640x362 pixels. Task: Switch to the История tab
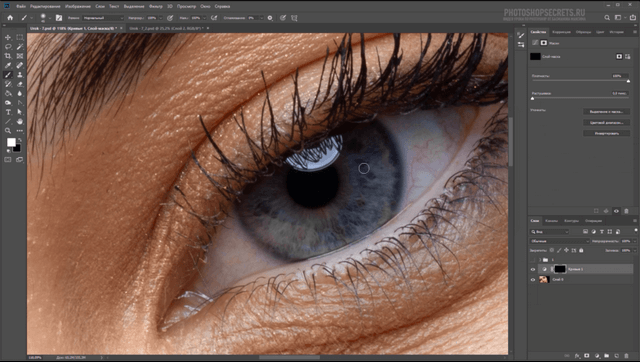616,31
